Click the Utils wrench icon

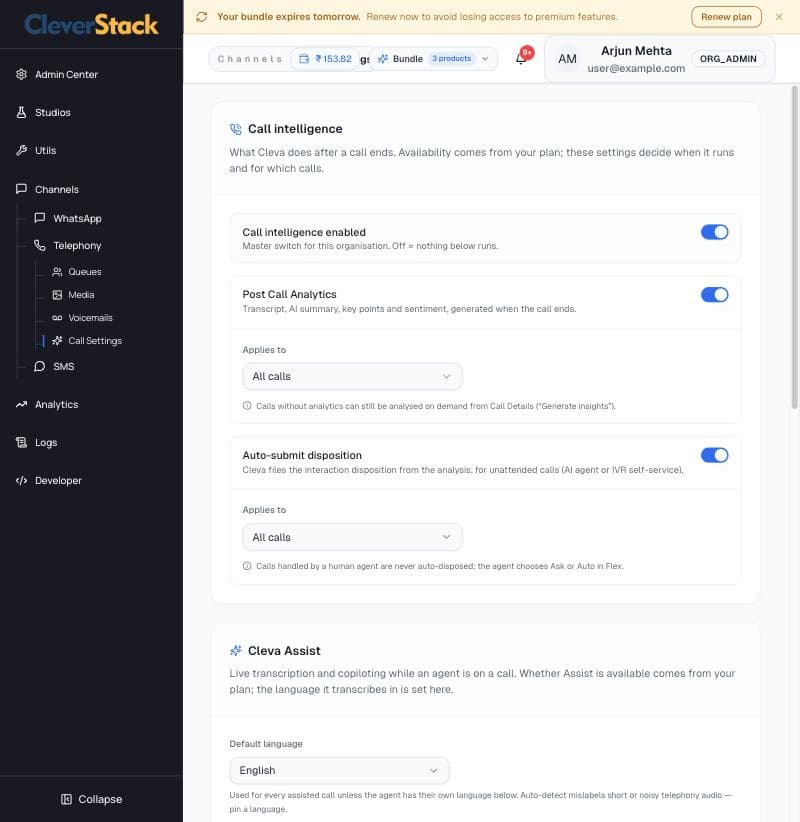tap(21, 150)
